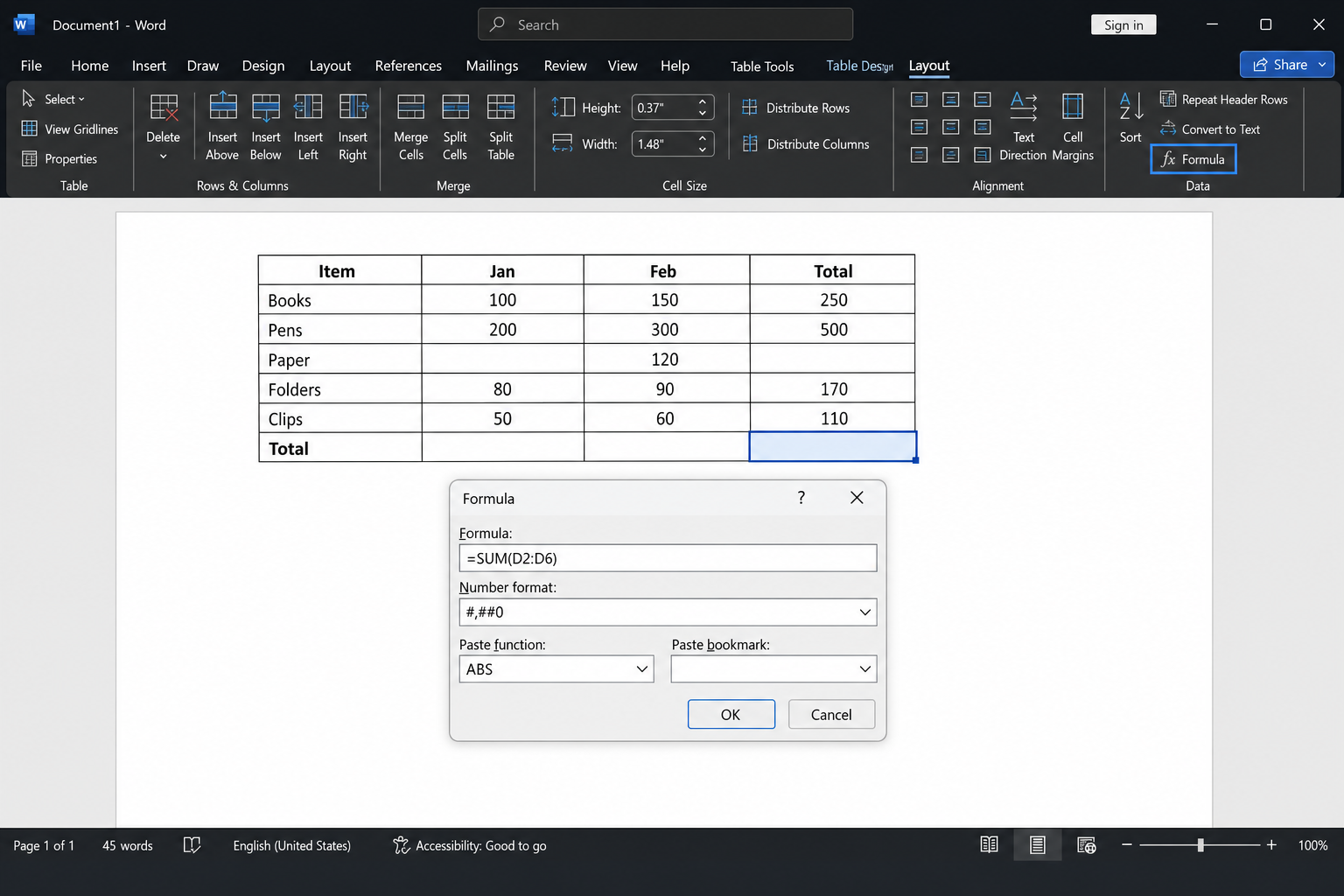Open the Select dropdown in Table group

pyautogui.click(x=53, y=99)
